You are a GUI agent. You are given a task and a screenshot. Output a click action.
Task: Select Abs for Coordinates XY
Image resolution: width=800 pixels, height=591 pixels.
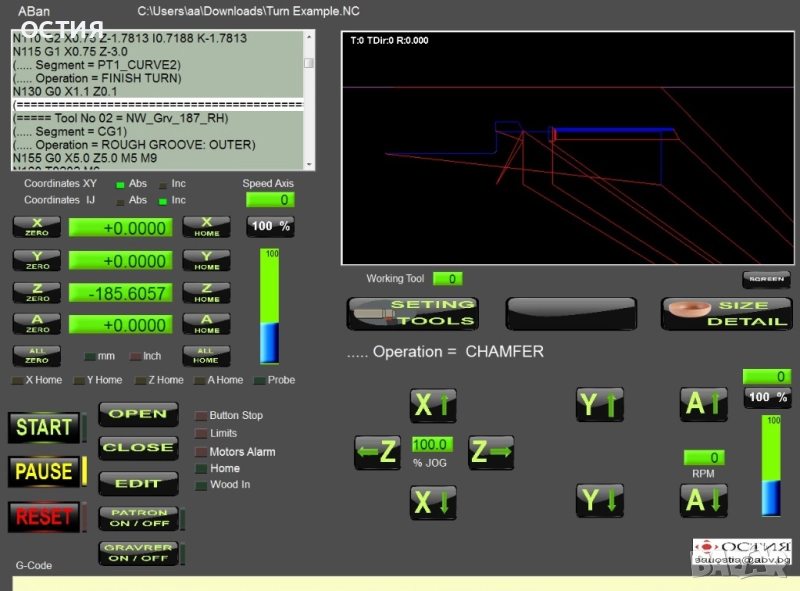(x=121, y=184)
